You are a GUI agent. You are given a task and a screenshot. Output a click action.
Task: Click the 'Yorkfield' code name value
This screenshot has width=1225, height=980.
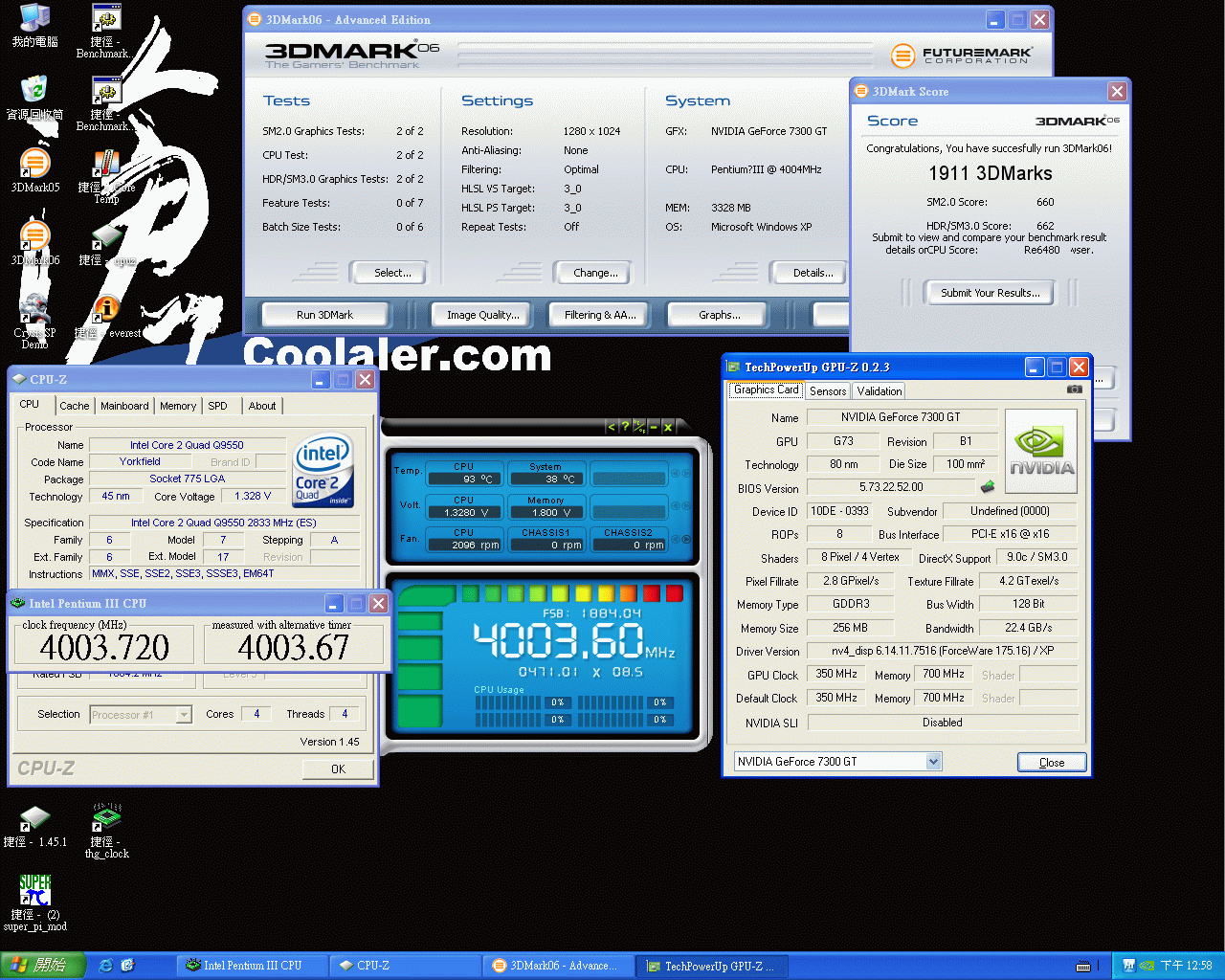coord(140,461)
